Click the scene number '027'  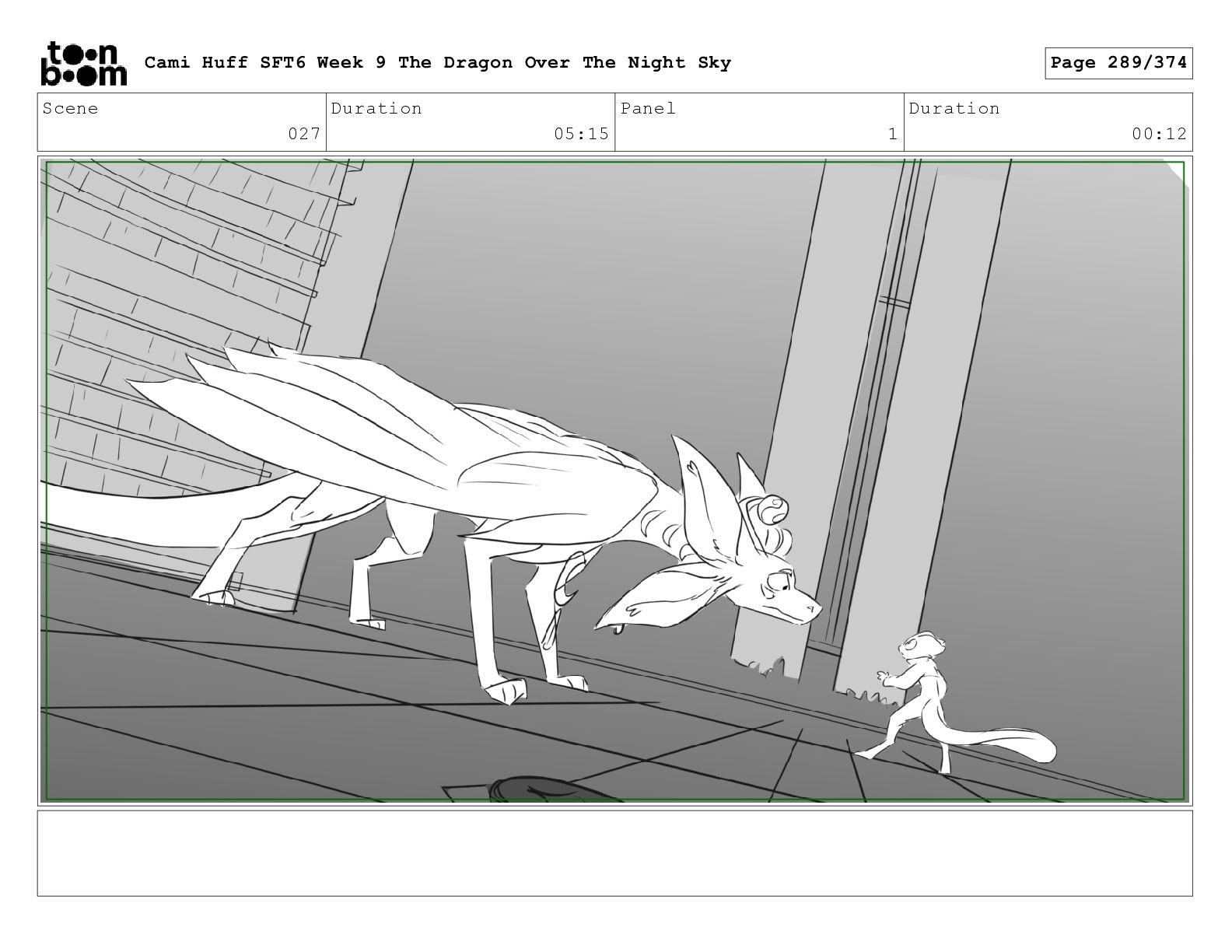(x=304, y=134)
